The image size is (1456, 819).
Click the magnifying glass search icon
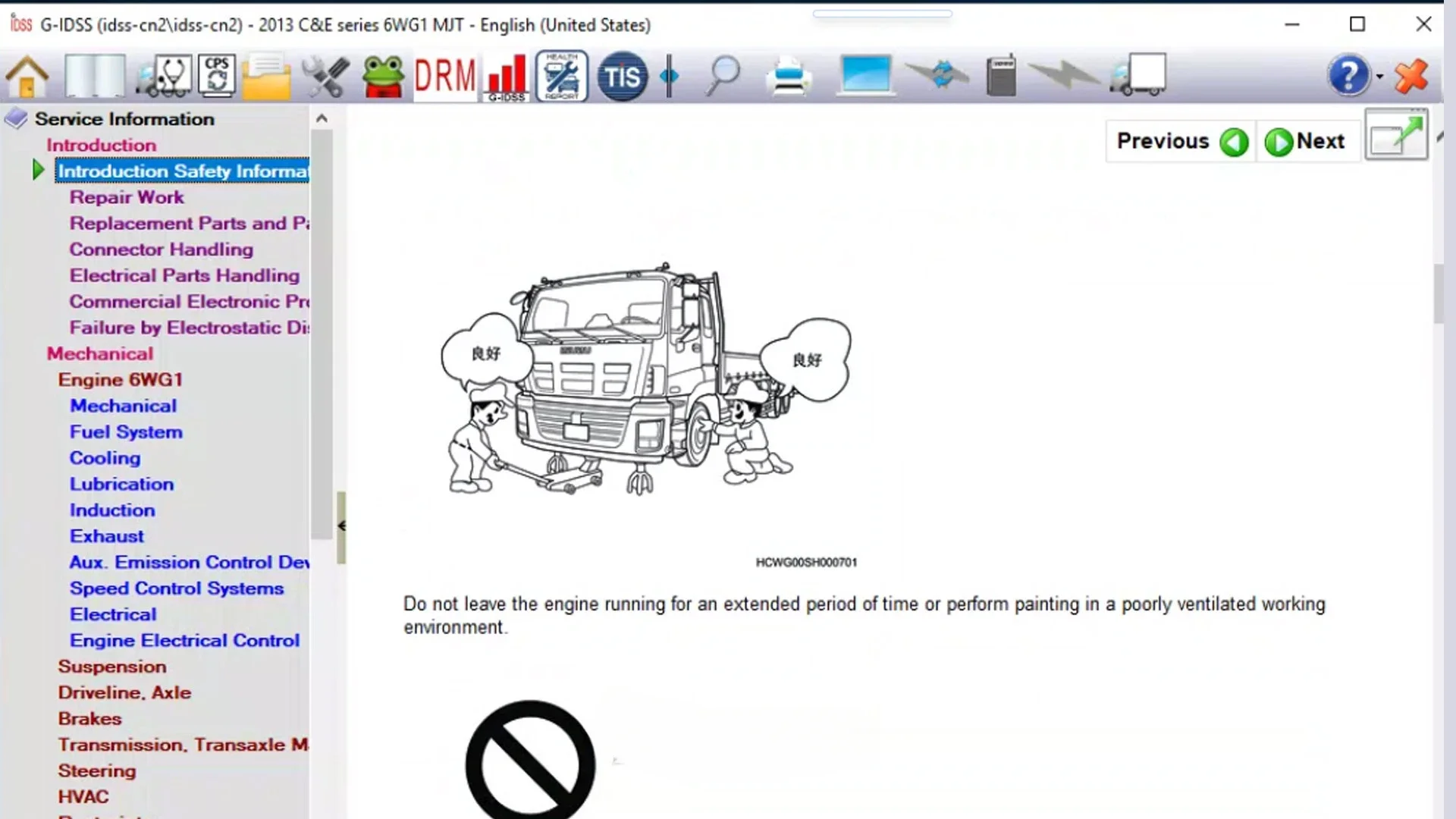(x=723, y=76)
